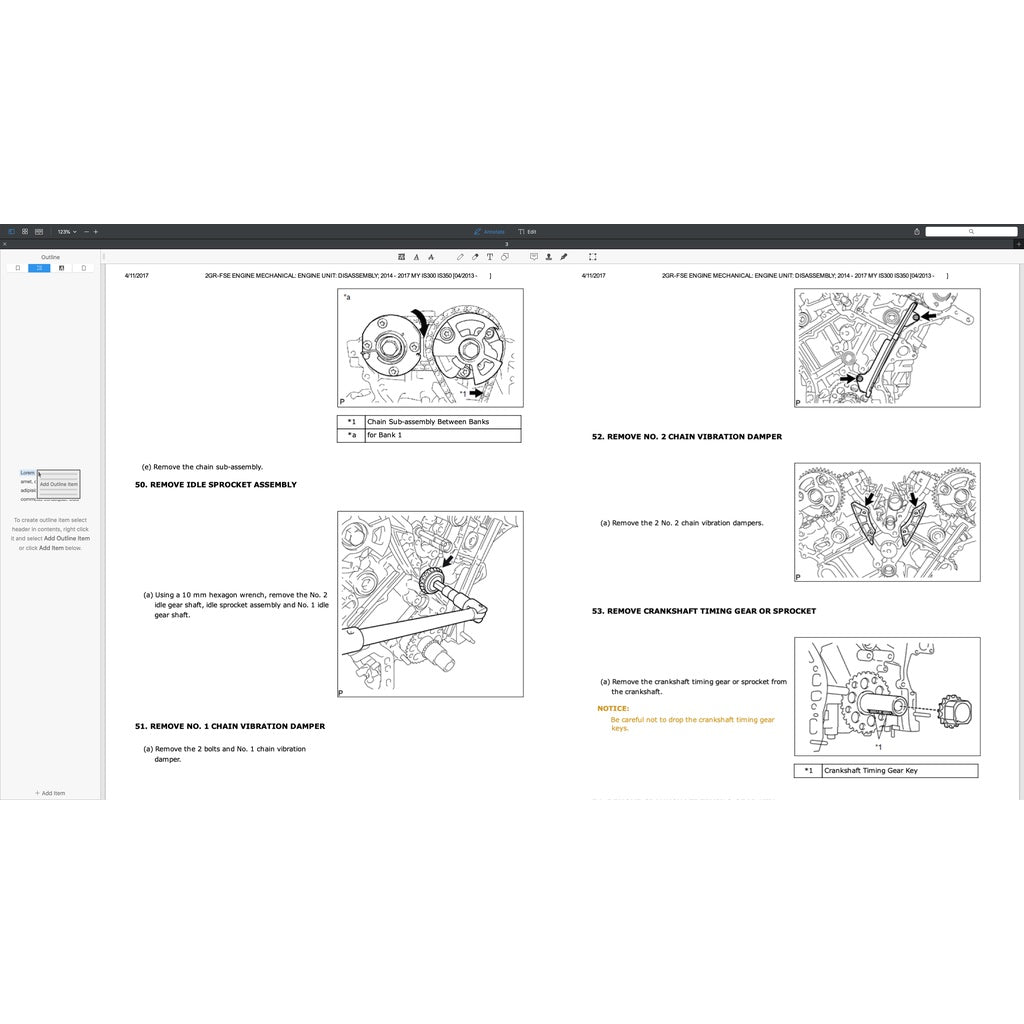The image size is (1024, 1024).
Task: Click the Add Outline Item option
Action: (57, 483)
